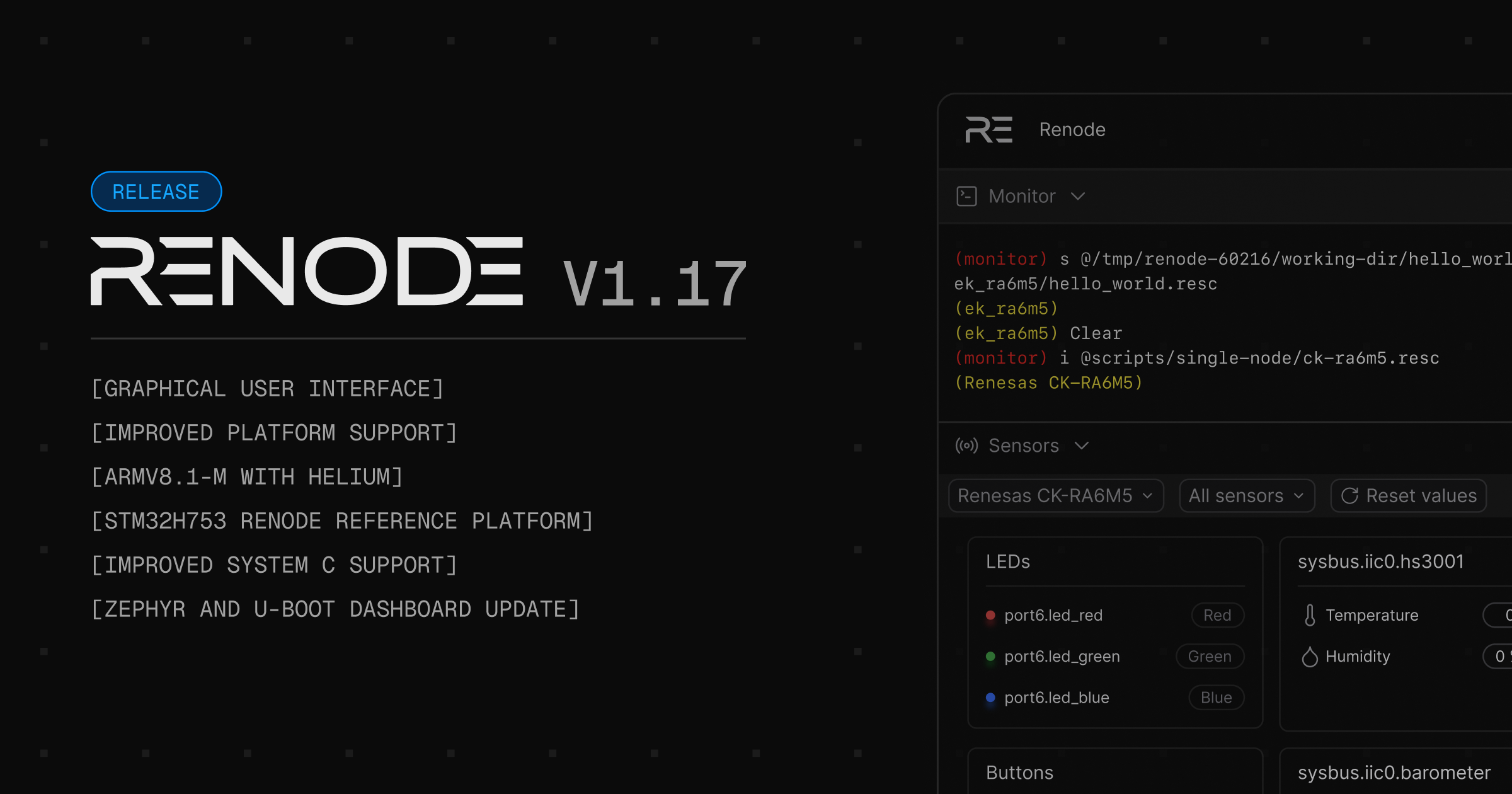Click the sysbus.iic0.hs3001 card heading

(x=1381, y=561)
